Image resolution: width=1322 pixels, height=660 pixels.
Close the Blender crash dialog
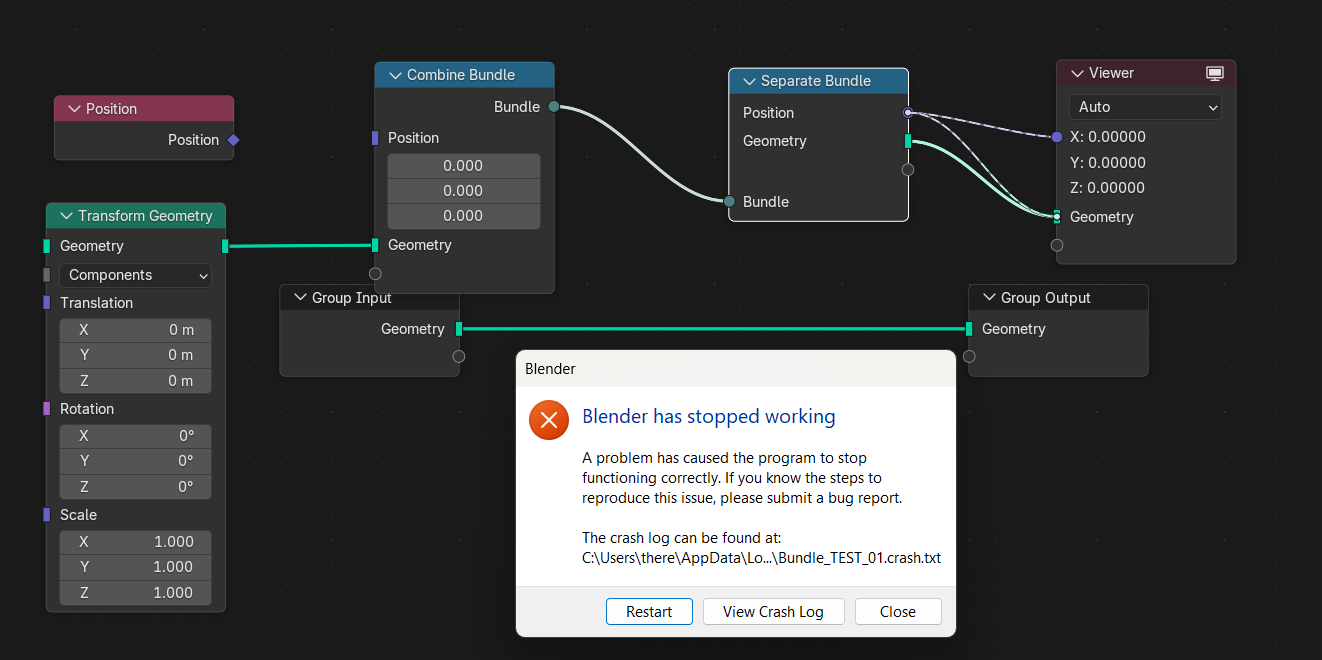click(x=898, y=612)
